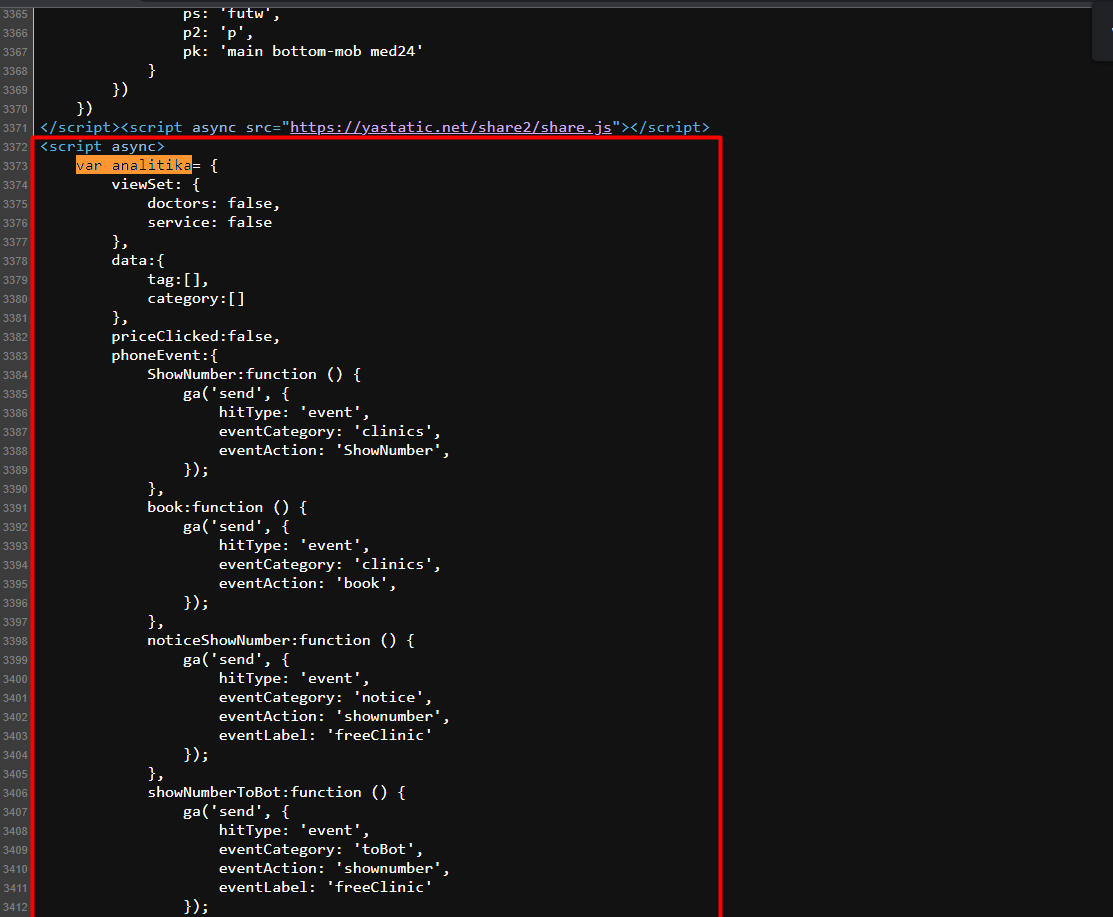The height and width of the screenshot is (917, 1113).
Task: Click the highlighted 'var analitika' text
Action: click(134, 165)
